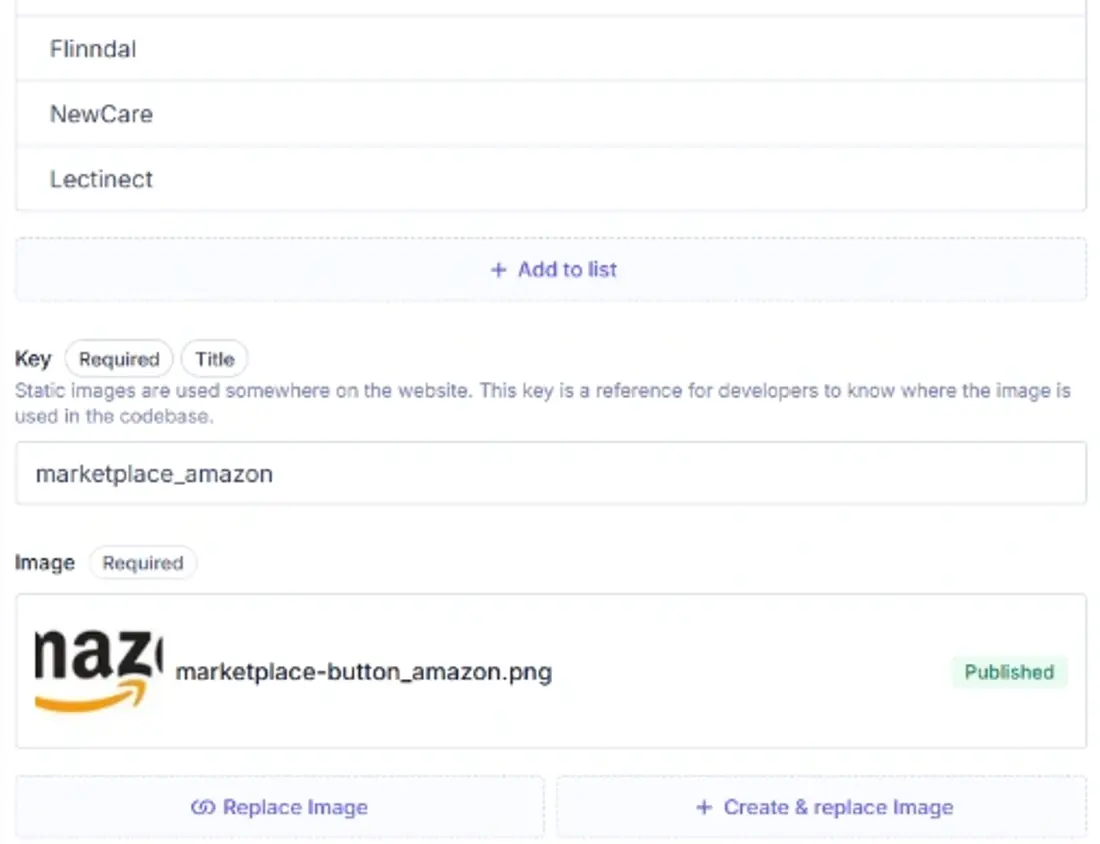Click the Title badge next to Key
The width and height of the screenshot is (1100, 844).
[x=215, y=359]
